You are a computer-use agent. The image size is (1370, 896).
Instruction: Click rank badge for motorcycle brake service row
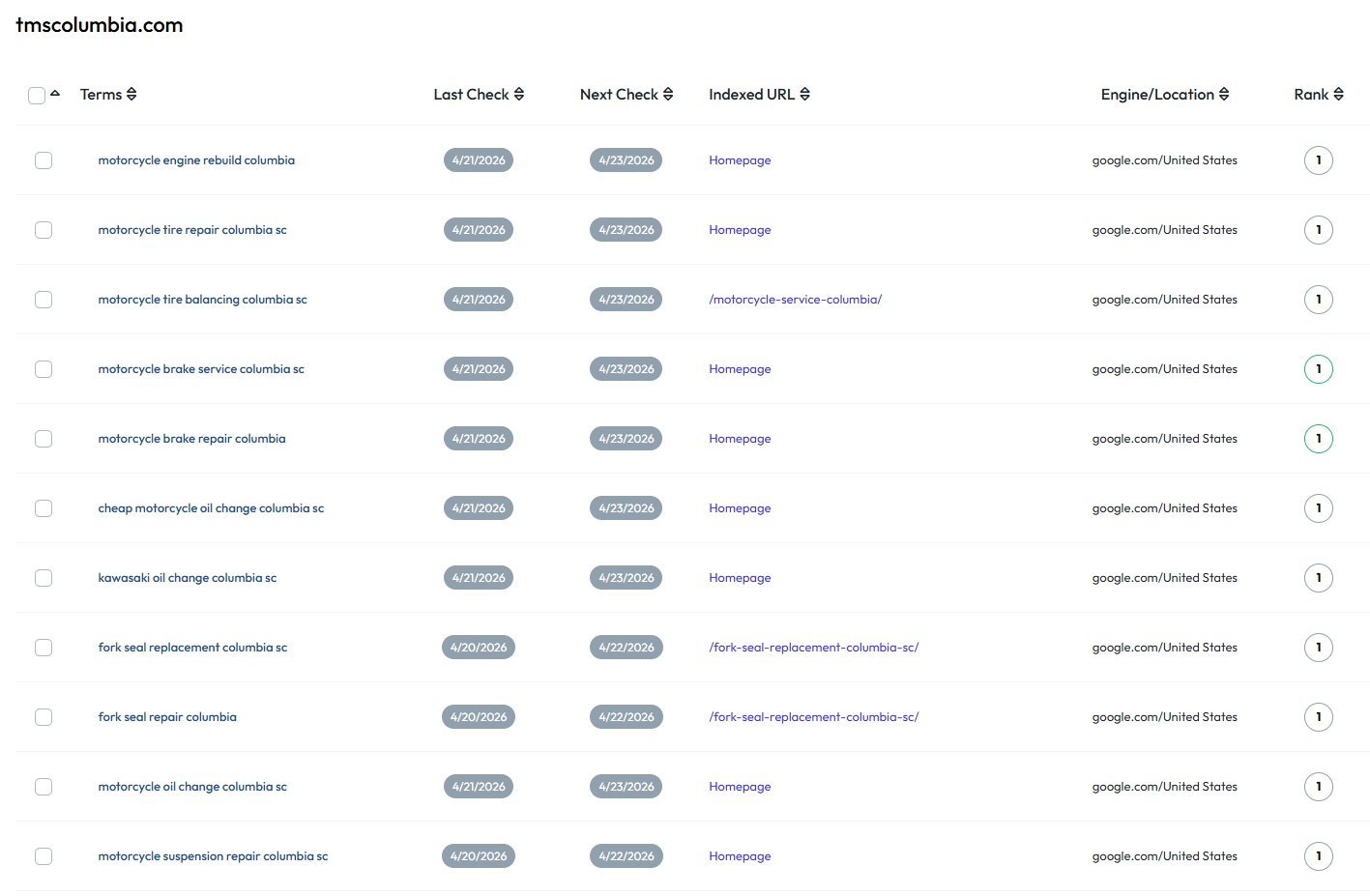(1318, 369)
